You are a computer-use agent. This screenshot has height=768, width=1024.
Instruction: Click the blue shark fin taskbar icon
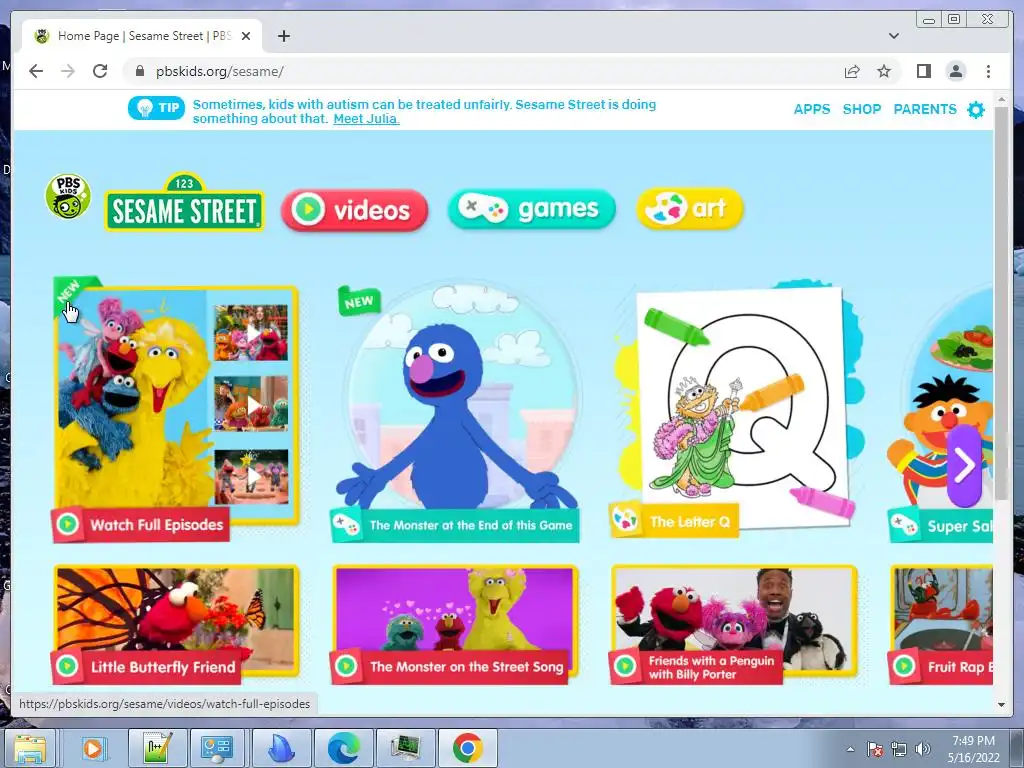pos(281,748)
